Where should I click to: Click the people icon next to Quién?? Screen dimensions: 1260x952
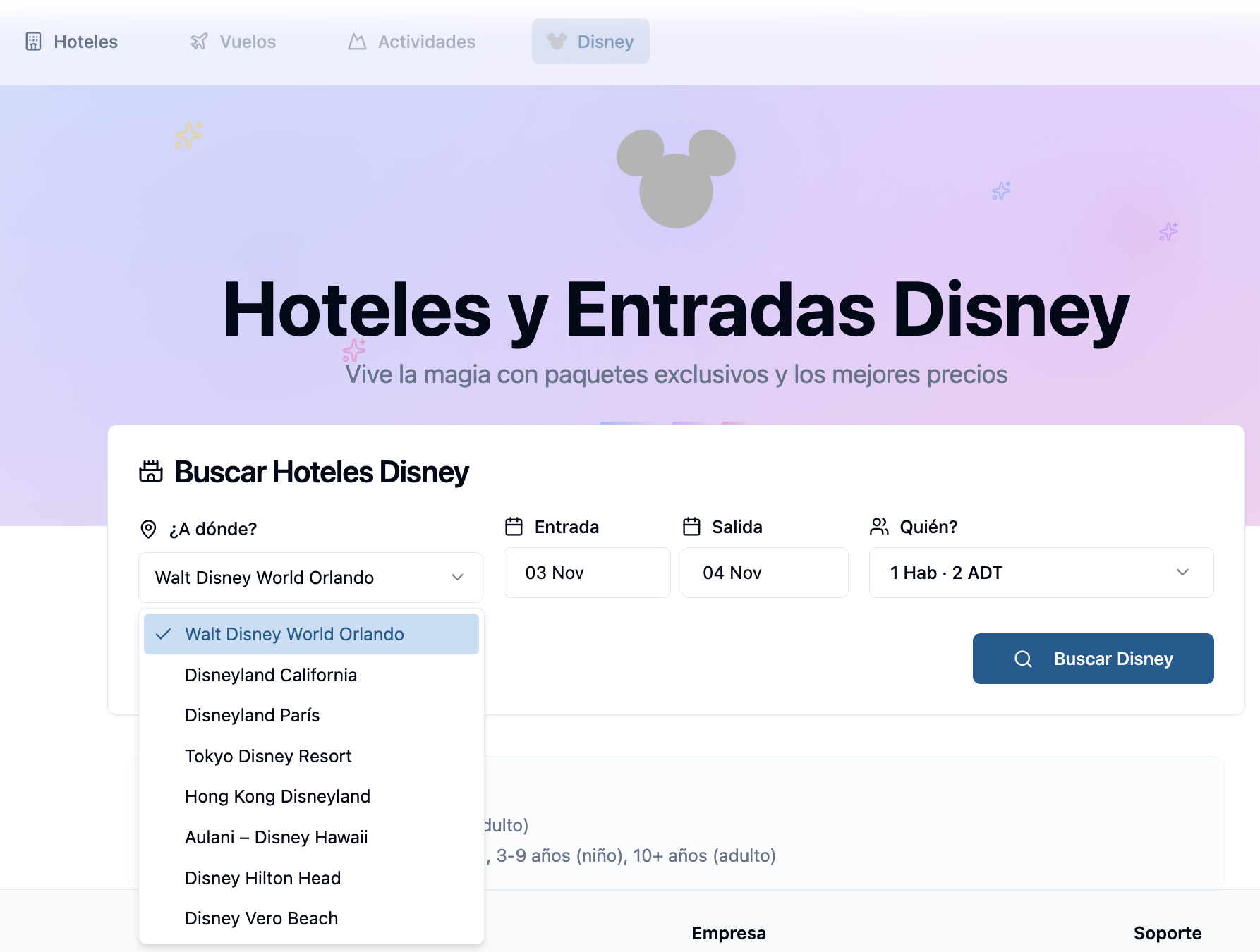click(x=879, y=527)
